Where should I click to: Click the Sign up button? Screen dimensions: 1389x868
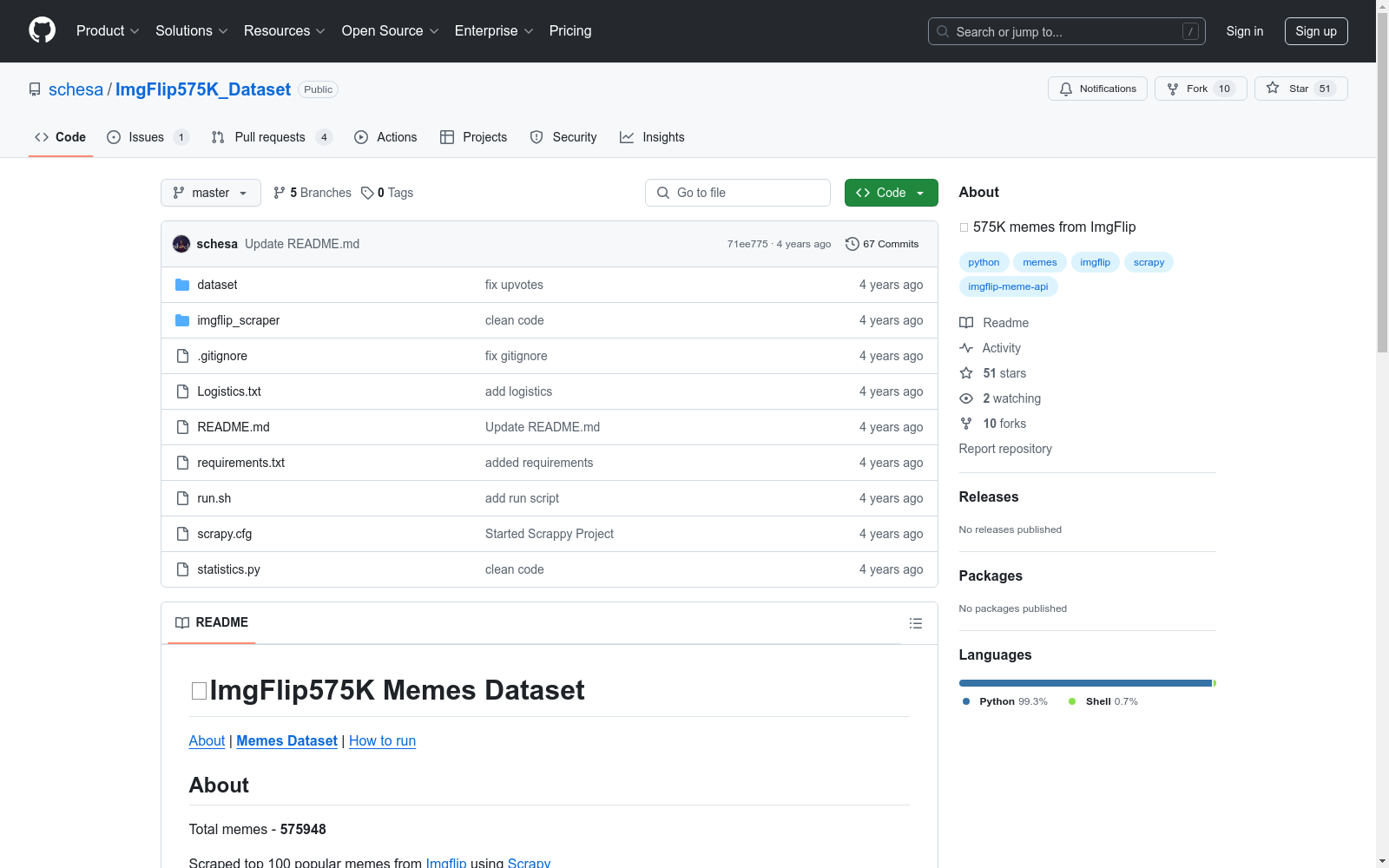[x=1316, y=31]
